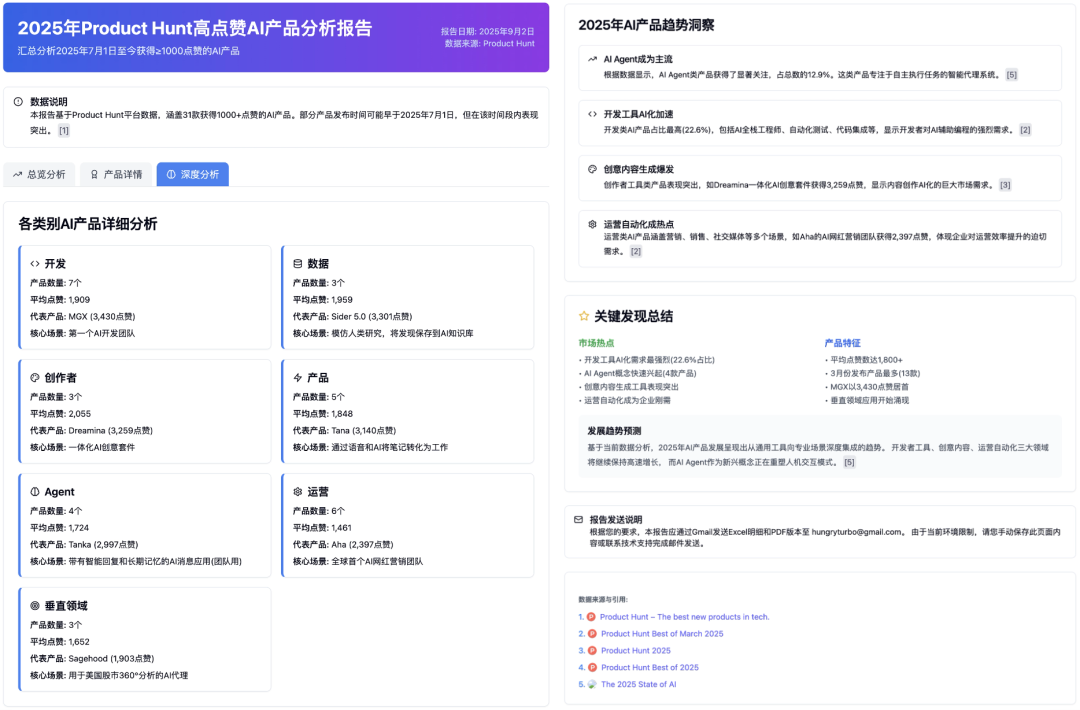Click text 代表产品: Sider 5.0 (3,301点赞)
The height and width of the screenshot is (710, 1080).
[352, 317]
